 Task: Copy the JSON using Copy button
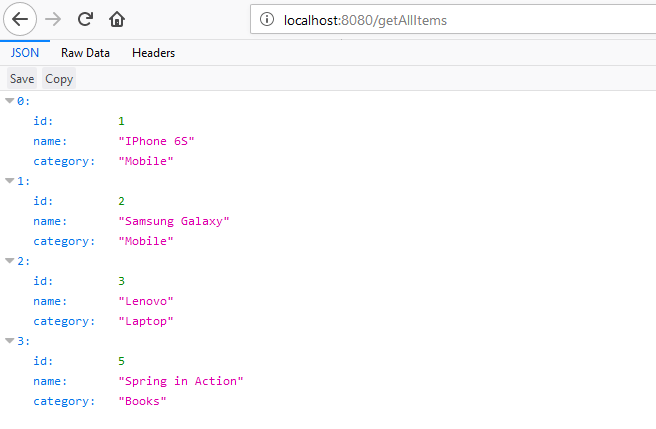tap(59, 79)
